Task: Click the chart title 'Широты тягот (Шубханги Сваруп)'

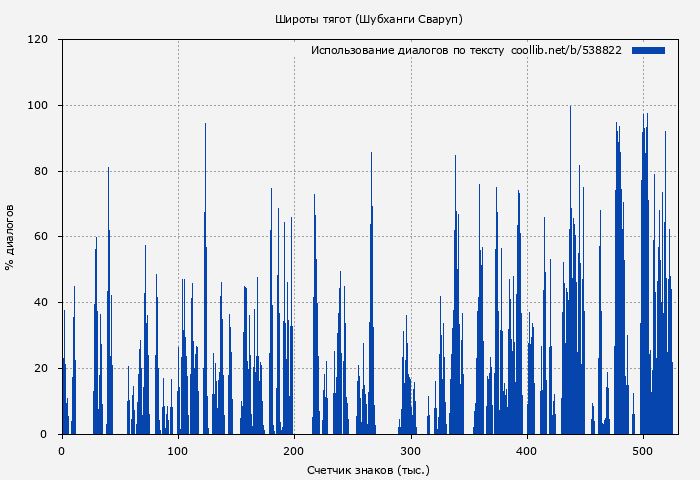Action: [x=369, y=19]
